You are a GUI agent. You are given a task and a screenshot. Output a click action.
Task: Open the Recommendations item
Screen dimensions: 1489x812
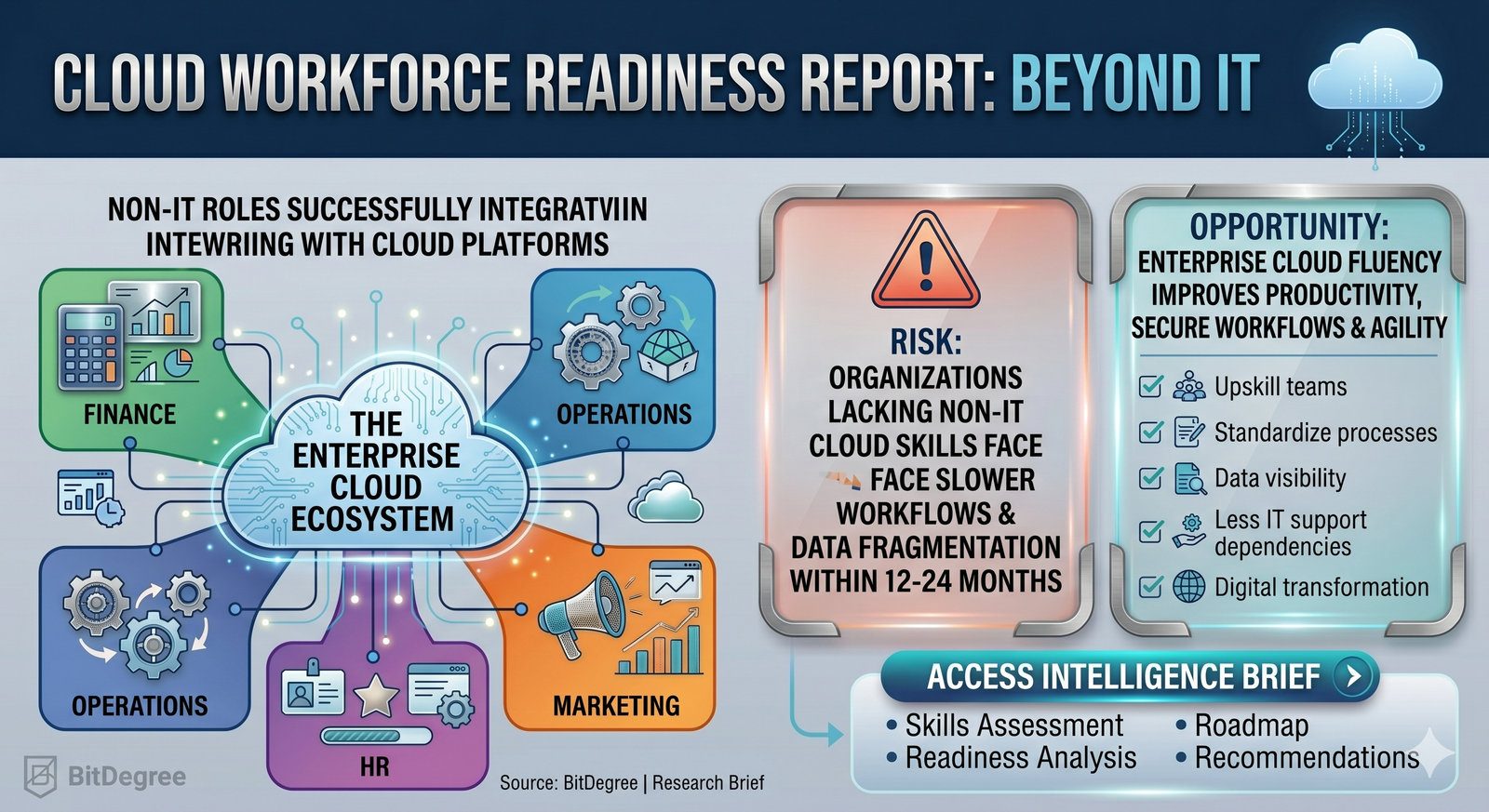pos(1306,758)
